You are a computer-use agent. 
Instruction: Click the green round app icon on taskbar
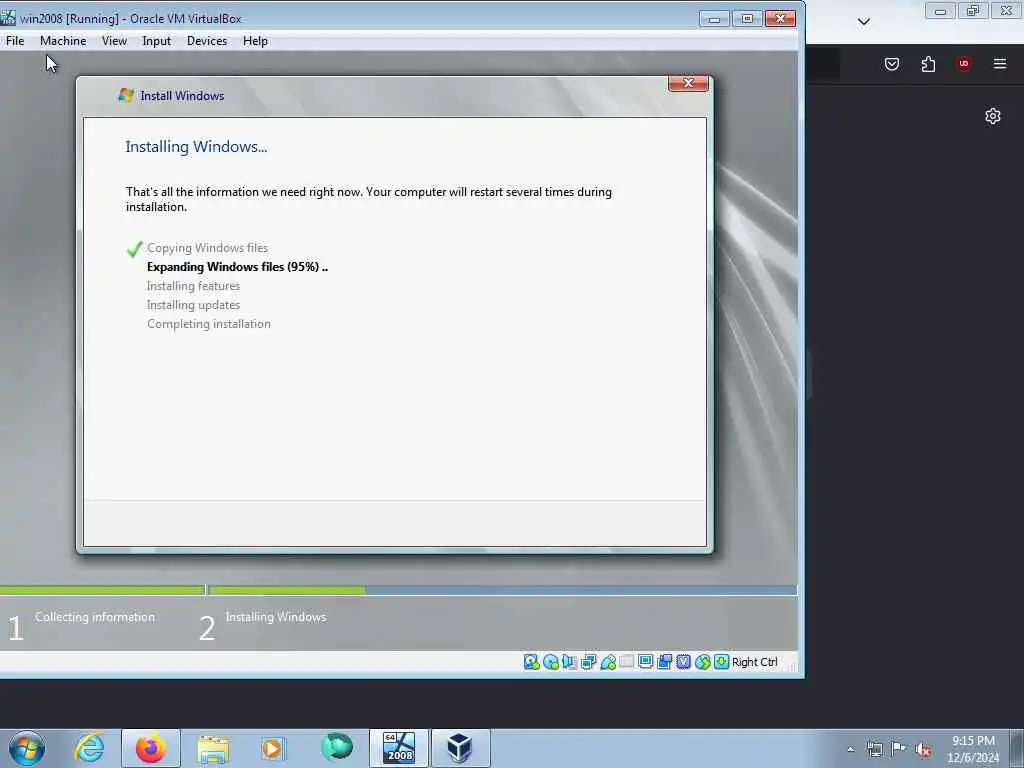[337, 747]
